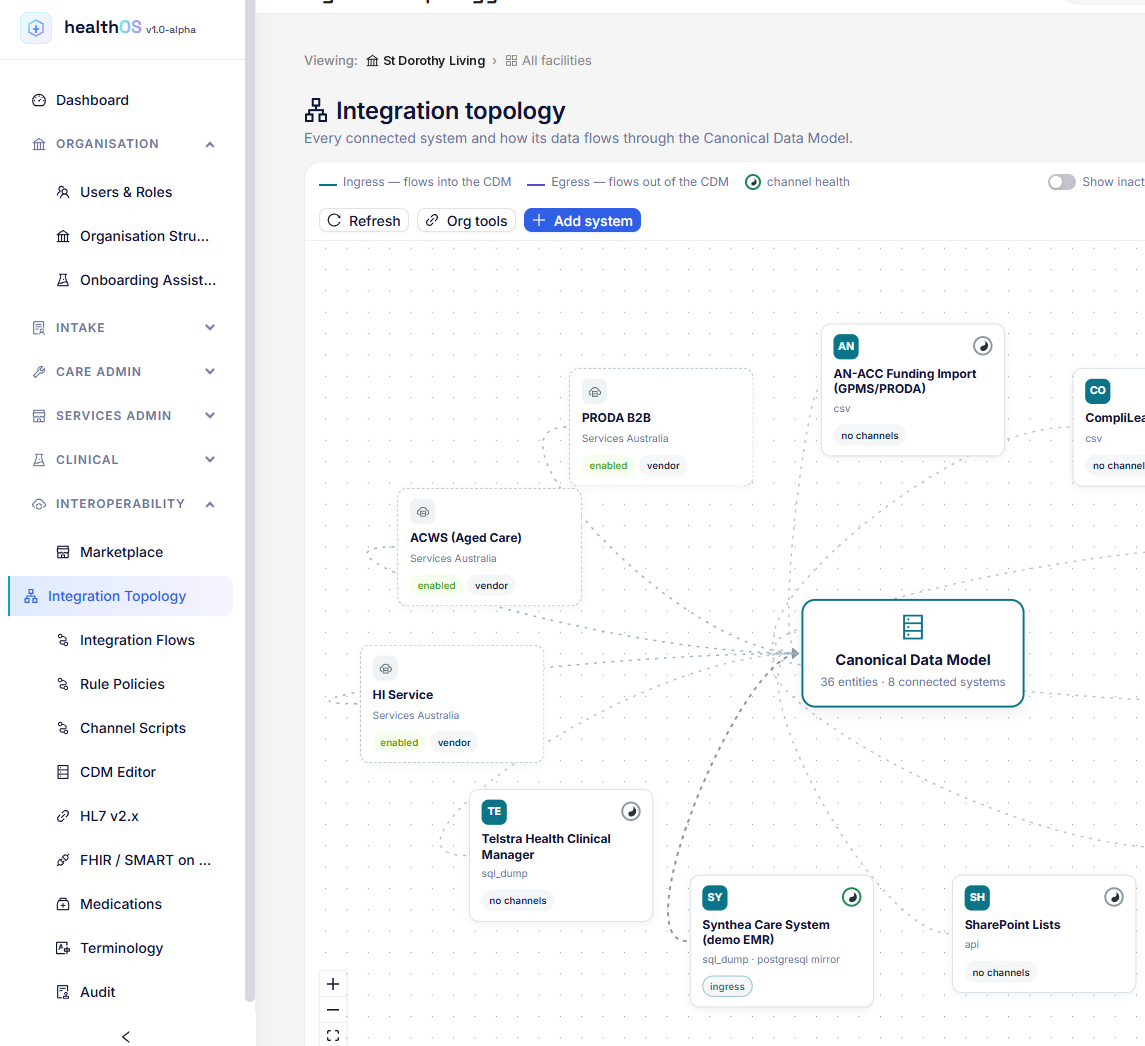1145x1046 pixels.
Task: Click Telstra Health channel health indicator
Action: [631, 812]
